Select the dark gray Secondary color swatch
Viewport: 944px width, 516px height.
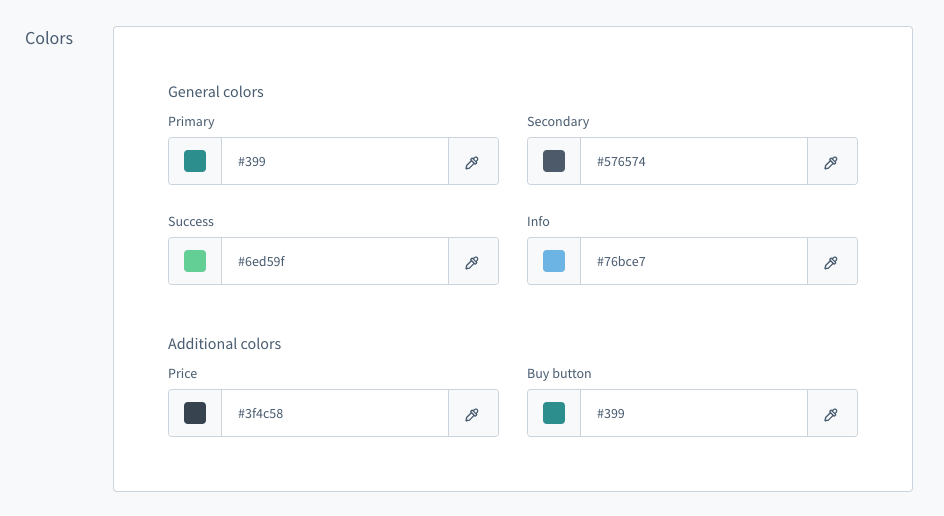point(554,161)
